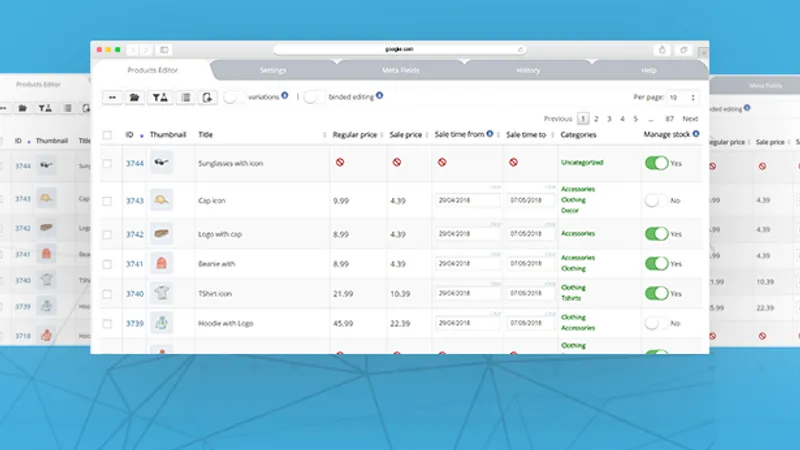Open the Meta Fields tab

(401, 70)
